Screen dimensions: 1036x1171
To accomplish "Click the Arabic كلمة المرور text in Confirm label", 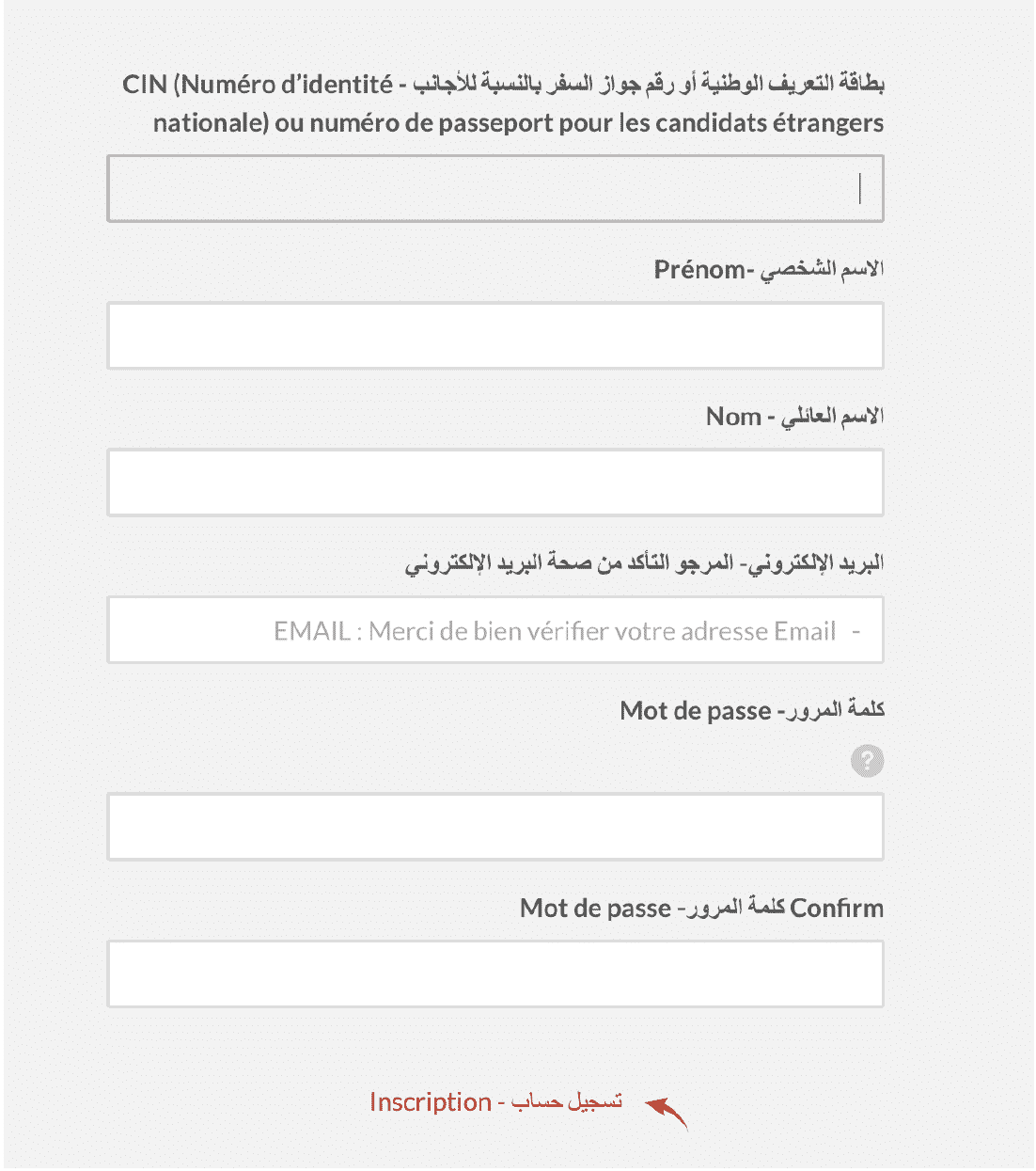I will tap(734, 908).
